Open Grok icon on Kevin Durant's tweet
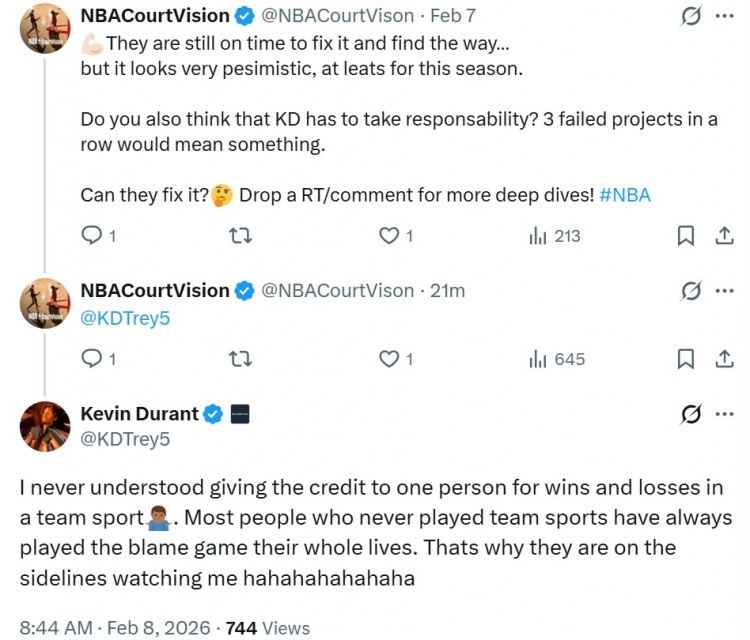 pos(689,414)
